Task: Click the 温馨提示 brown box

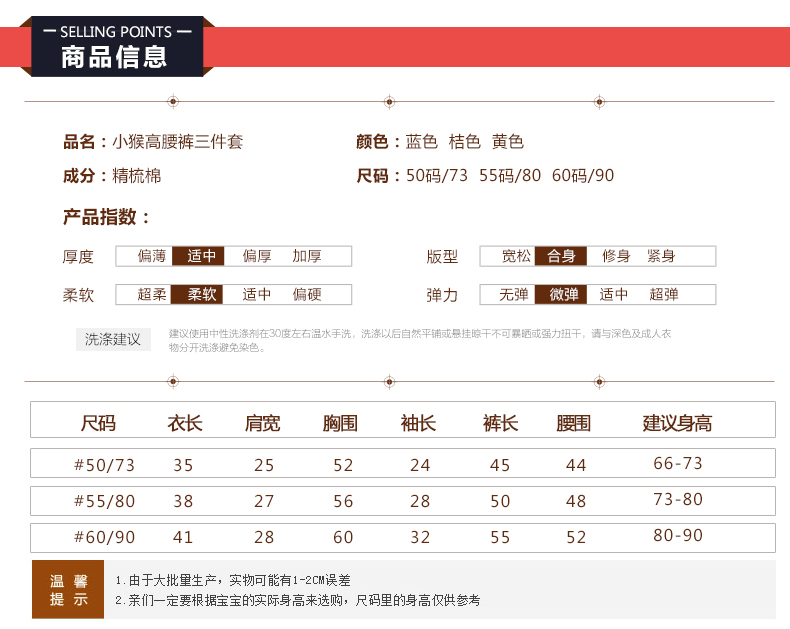Action: (x=69, y=589)
